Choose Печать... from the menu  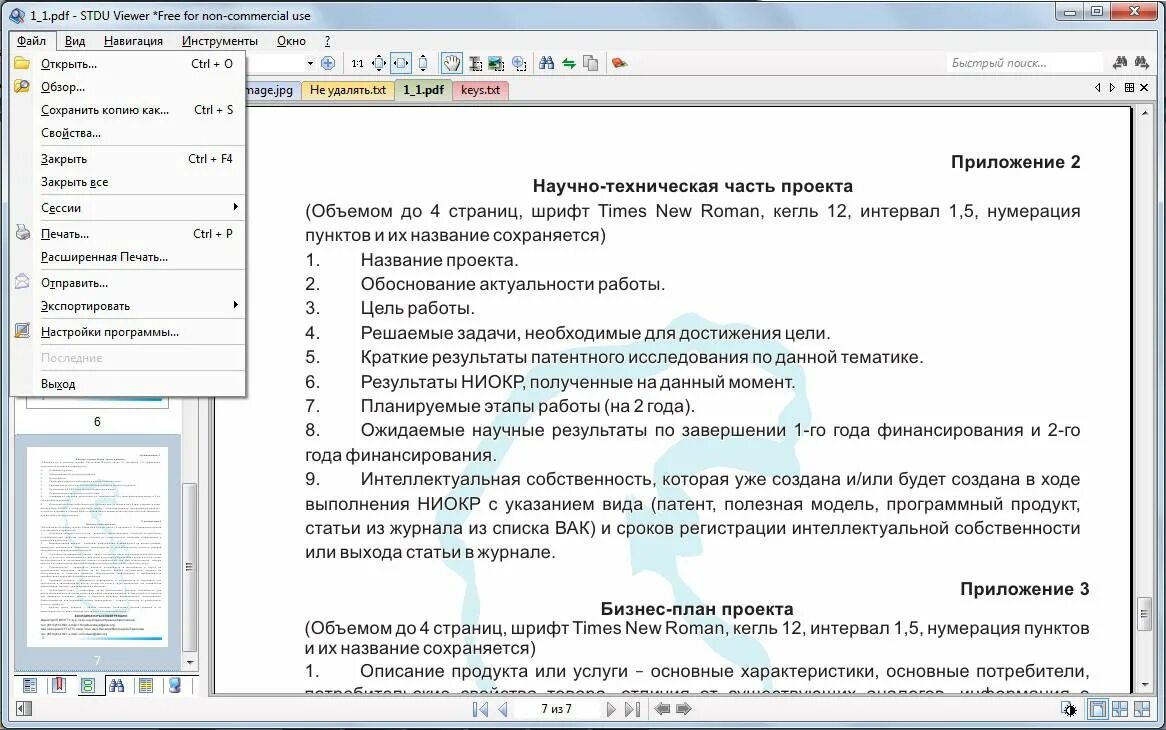[128, 233]
